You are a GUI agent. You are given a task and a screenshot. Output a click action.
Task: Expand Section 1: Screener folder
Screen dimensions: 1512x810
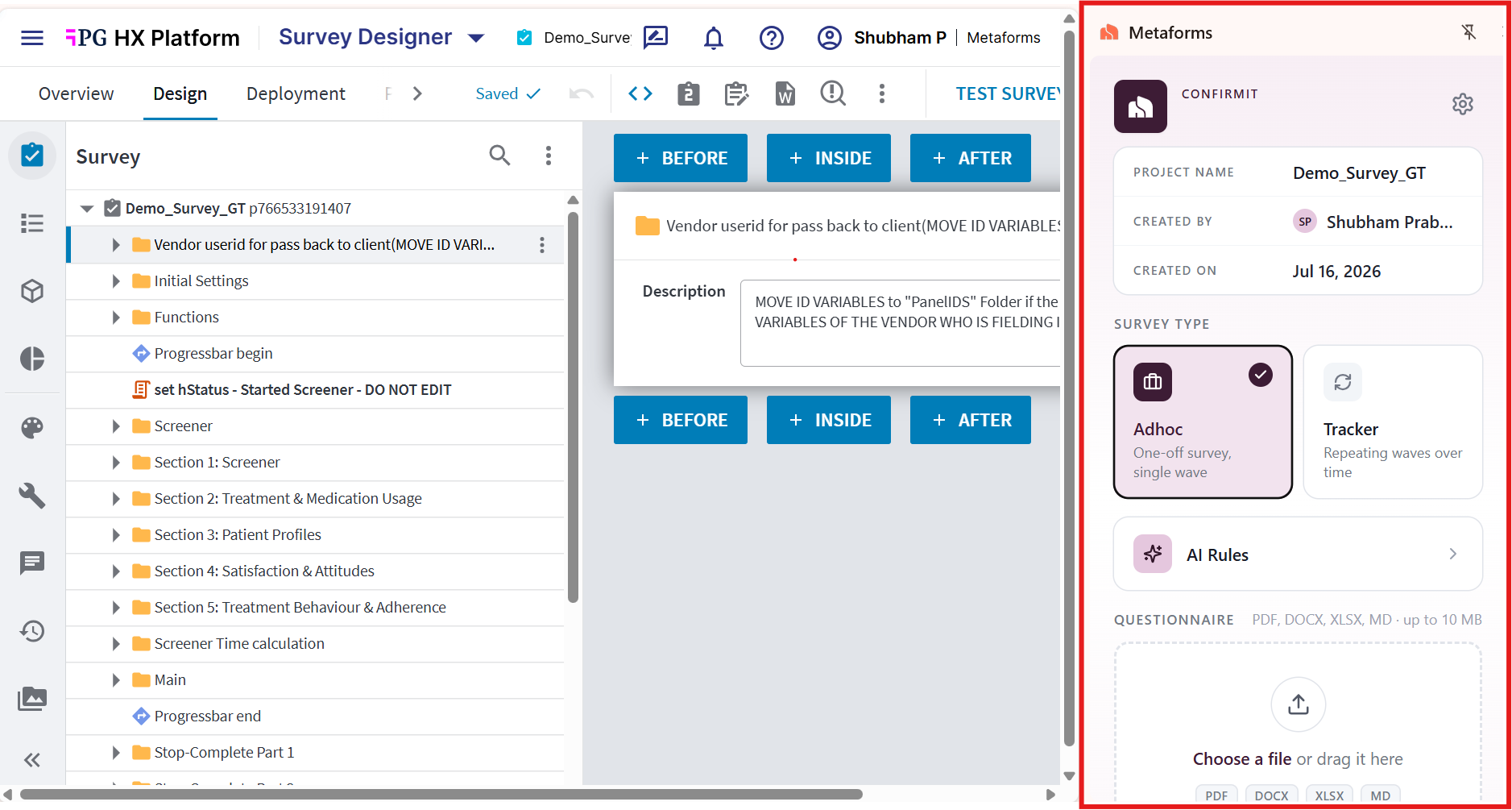pos(116,463)
